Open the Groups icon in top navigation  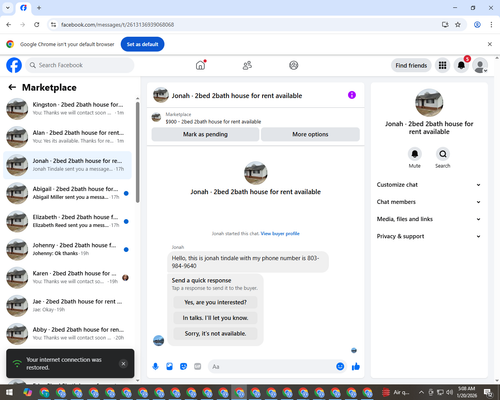293,65
